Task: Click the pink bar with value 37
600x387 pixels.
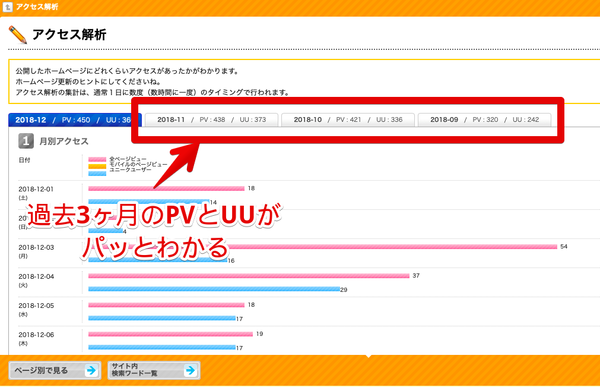Action: 249,276
